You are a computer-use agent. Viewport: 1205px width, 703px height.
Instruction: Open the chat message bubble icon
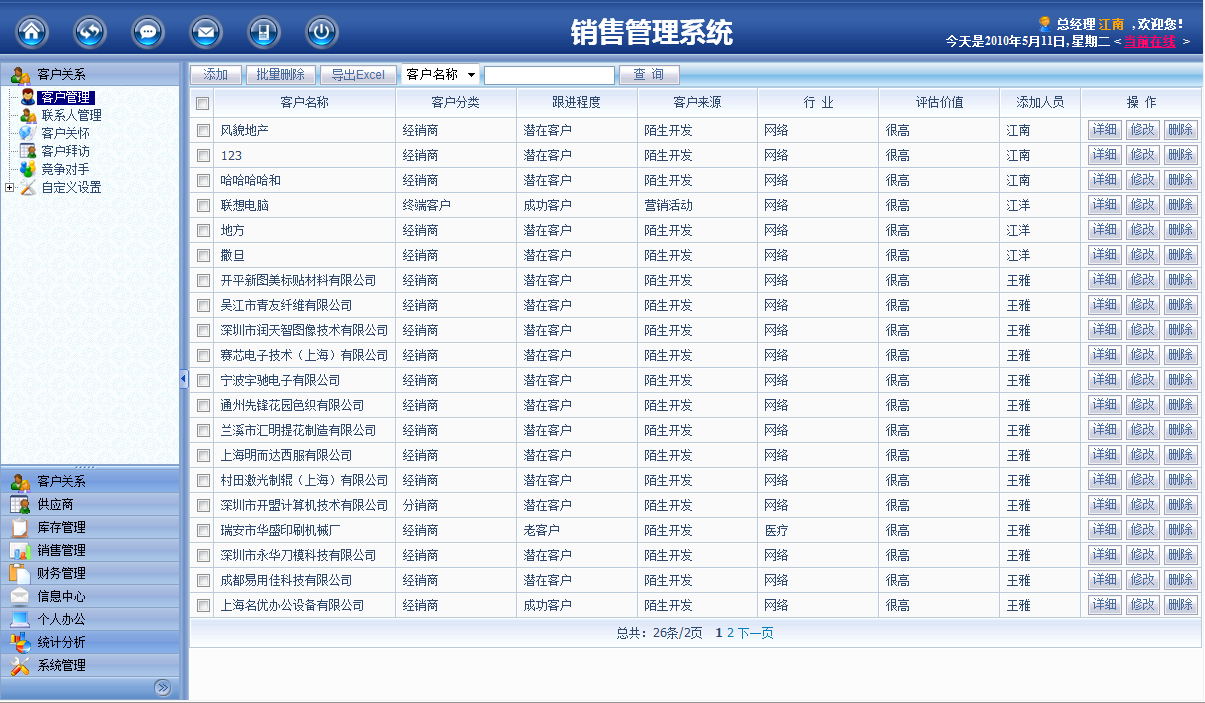click(148, 32)
